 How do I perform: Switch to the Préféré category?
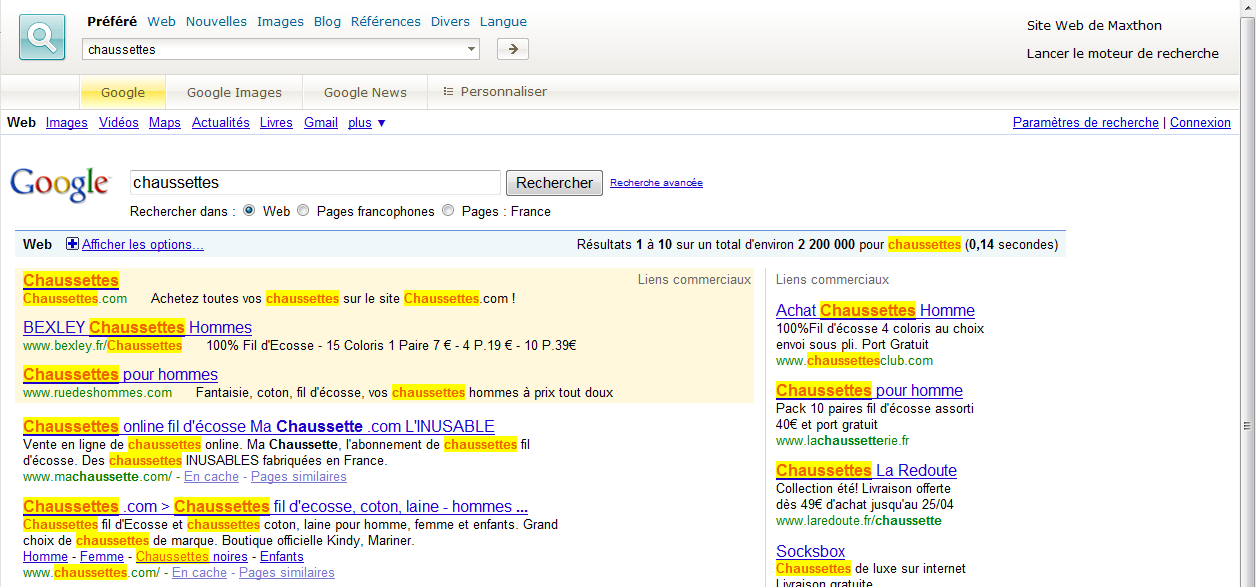[112, 21]
